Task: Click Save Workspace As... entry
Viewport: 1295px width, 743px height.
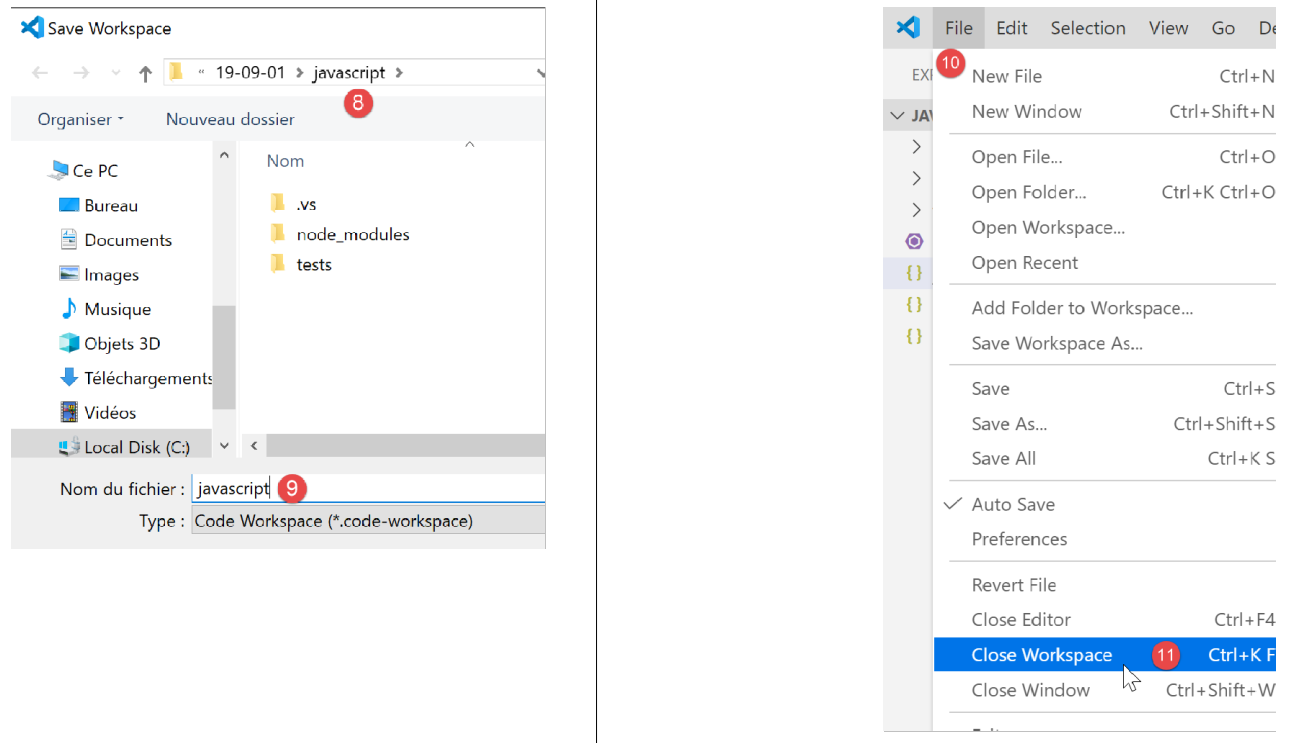Action: pos(1056,343)
